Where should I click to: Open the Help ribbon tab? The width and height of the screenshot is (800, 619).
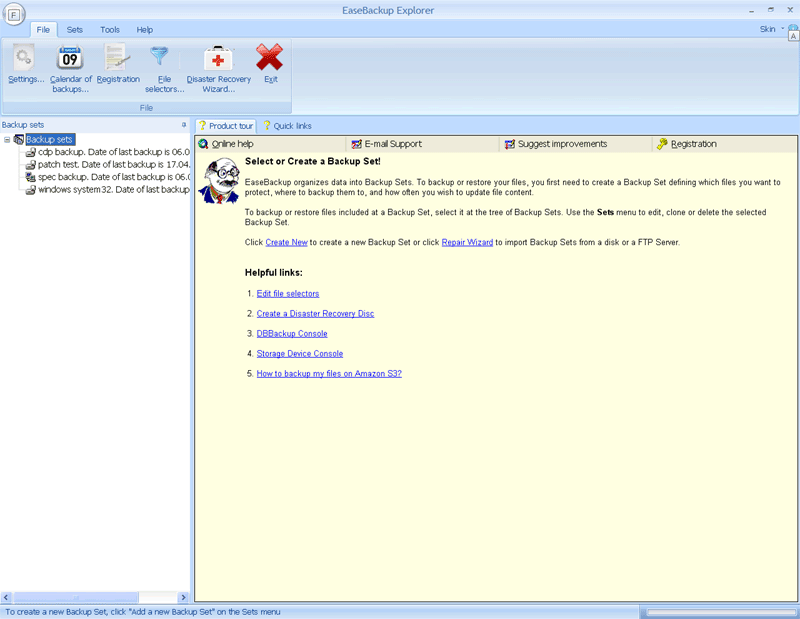(144, 30)
